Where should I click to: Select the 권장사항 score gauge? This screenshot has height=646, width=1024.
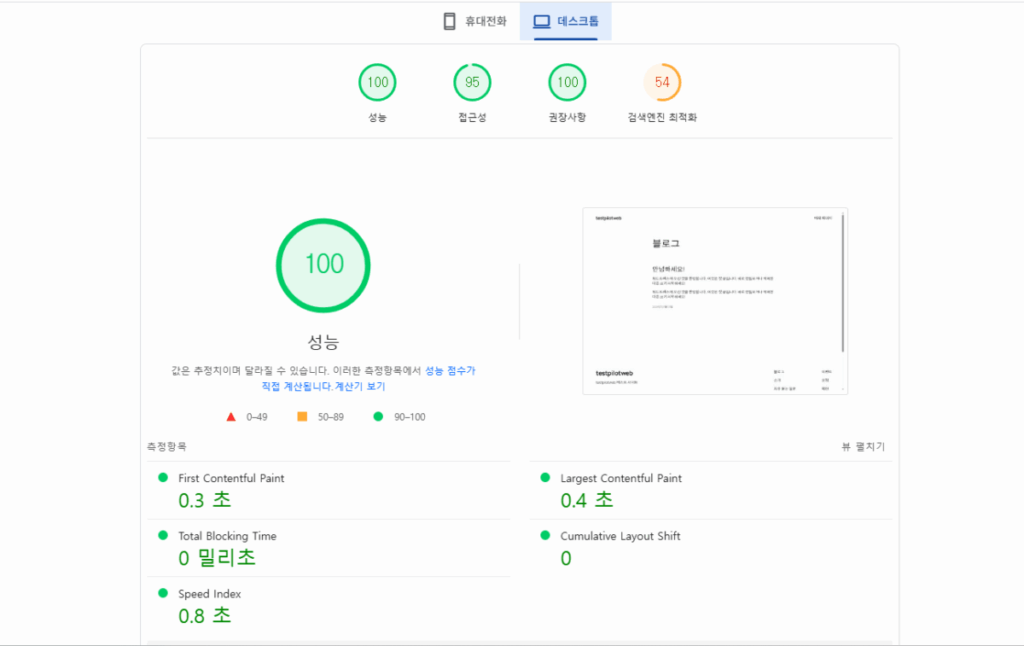(567, 83)
